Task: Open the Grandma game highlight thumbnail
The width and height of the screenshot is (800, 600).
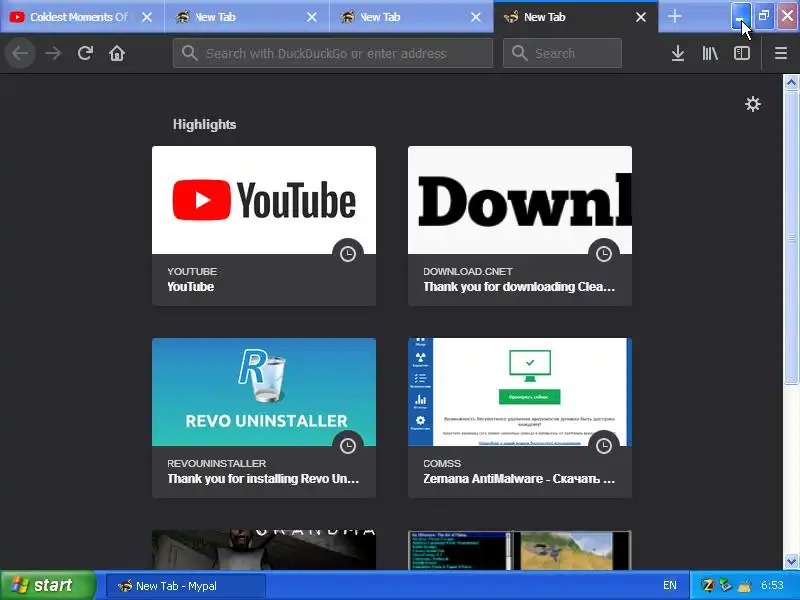Action: [x=264, y=549]
